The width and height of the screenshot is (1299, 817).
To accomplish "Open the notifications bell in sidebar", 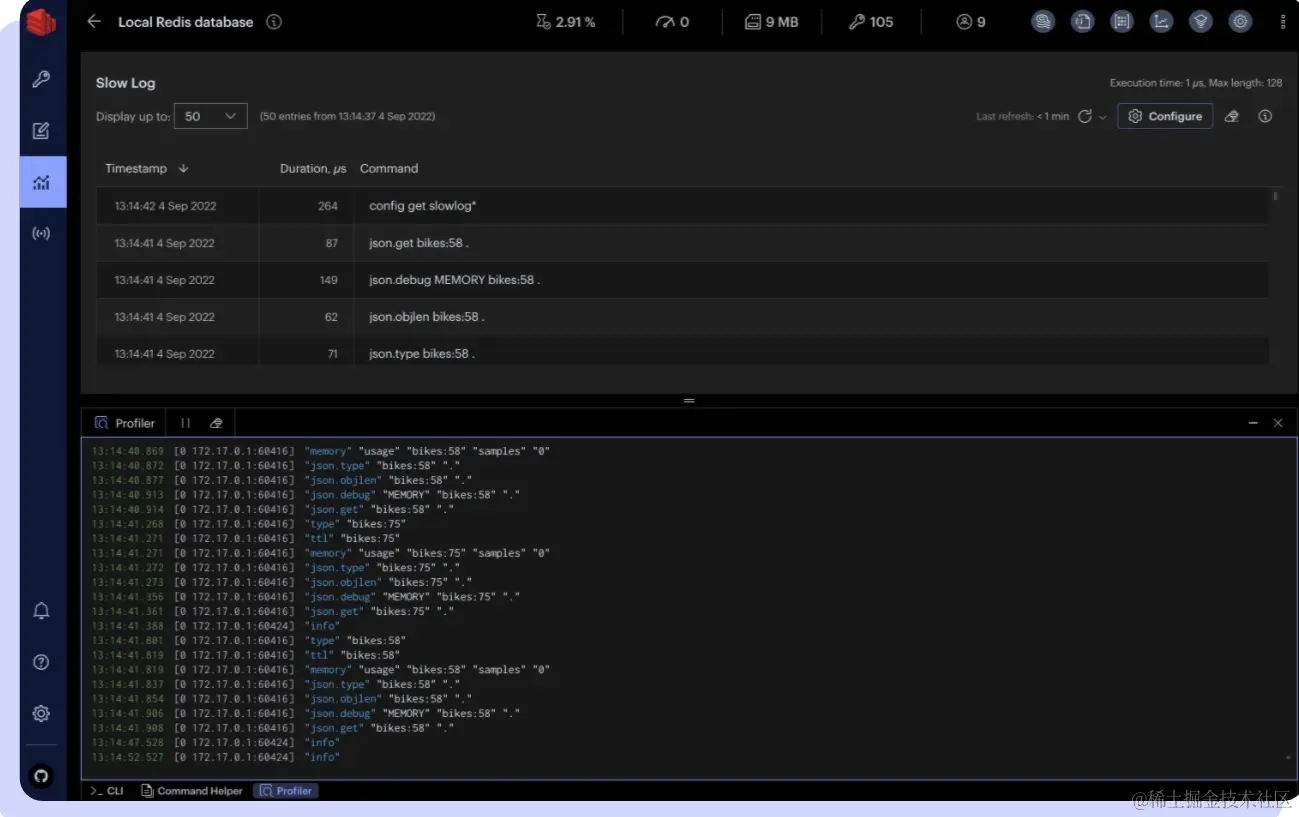I will tap(41, 611).
